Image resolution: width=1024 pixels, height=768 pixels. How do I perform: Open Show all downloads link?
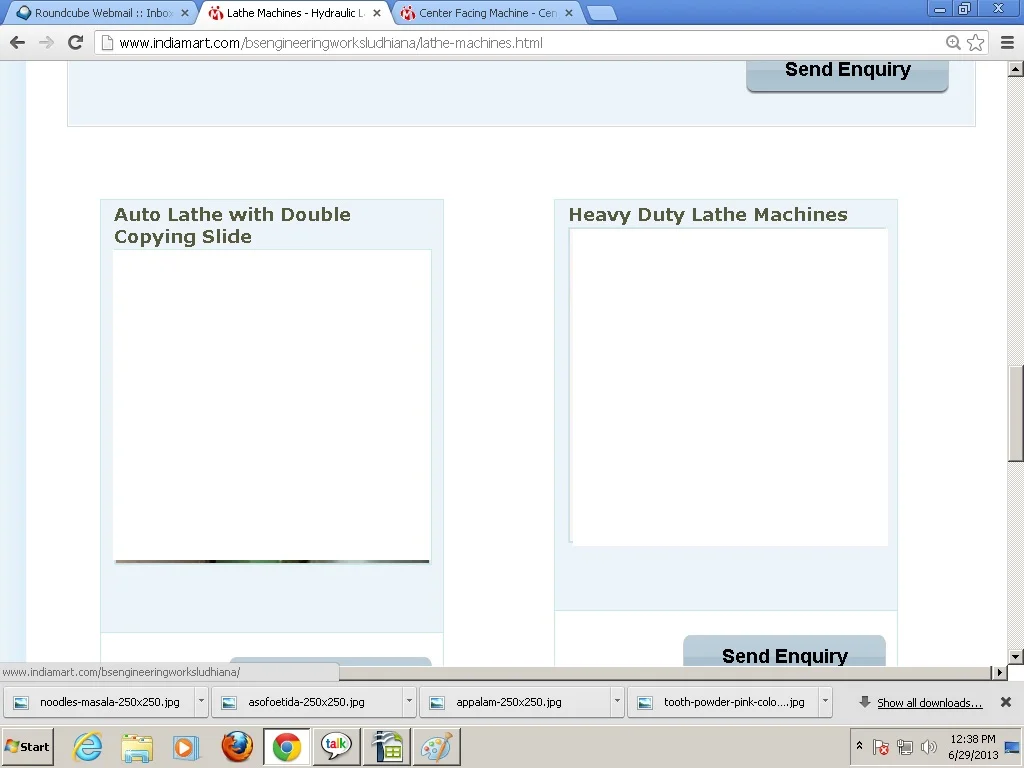pos(929,703)
